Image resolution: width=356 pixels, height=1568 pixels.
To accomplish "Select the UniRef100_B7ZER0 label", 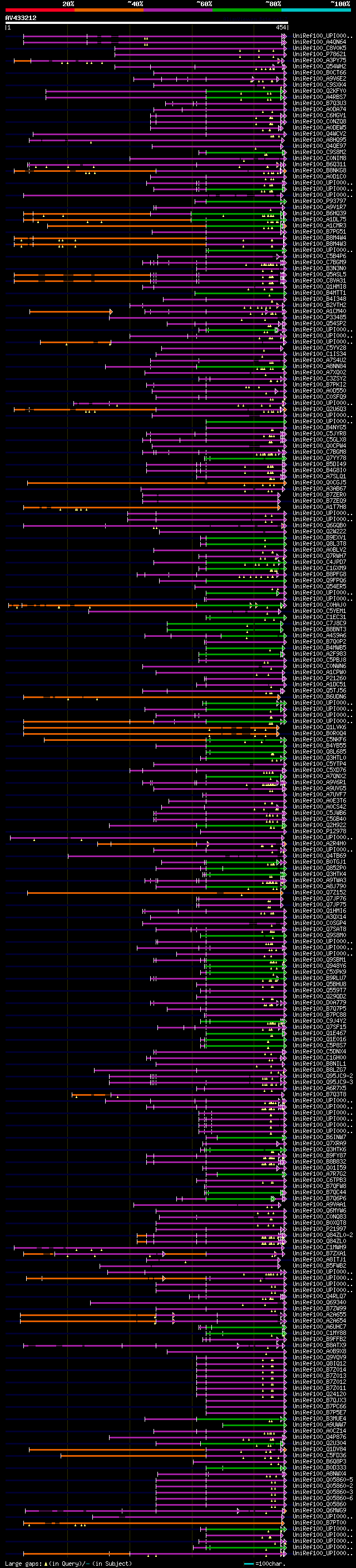I will pyautogui.click(x=319, y=495).
